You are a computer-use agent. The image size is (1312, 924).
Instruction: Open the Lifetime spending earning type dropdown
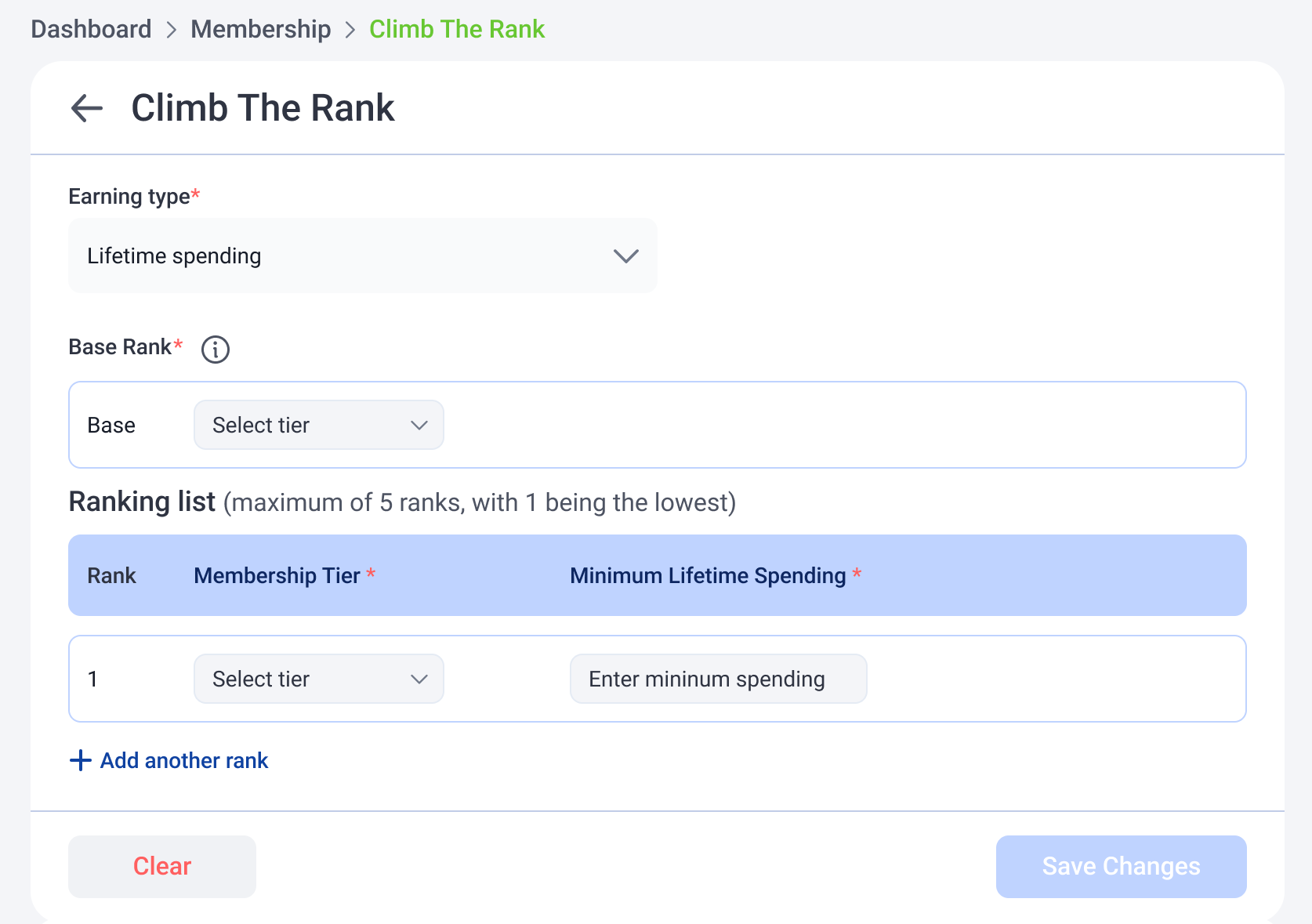(363, 255)
